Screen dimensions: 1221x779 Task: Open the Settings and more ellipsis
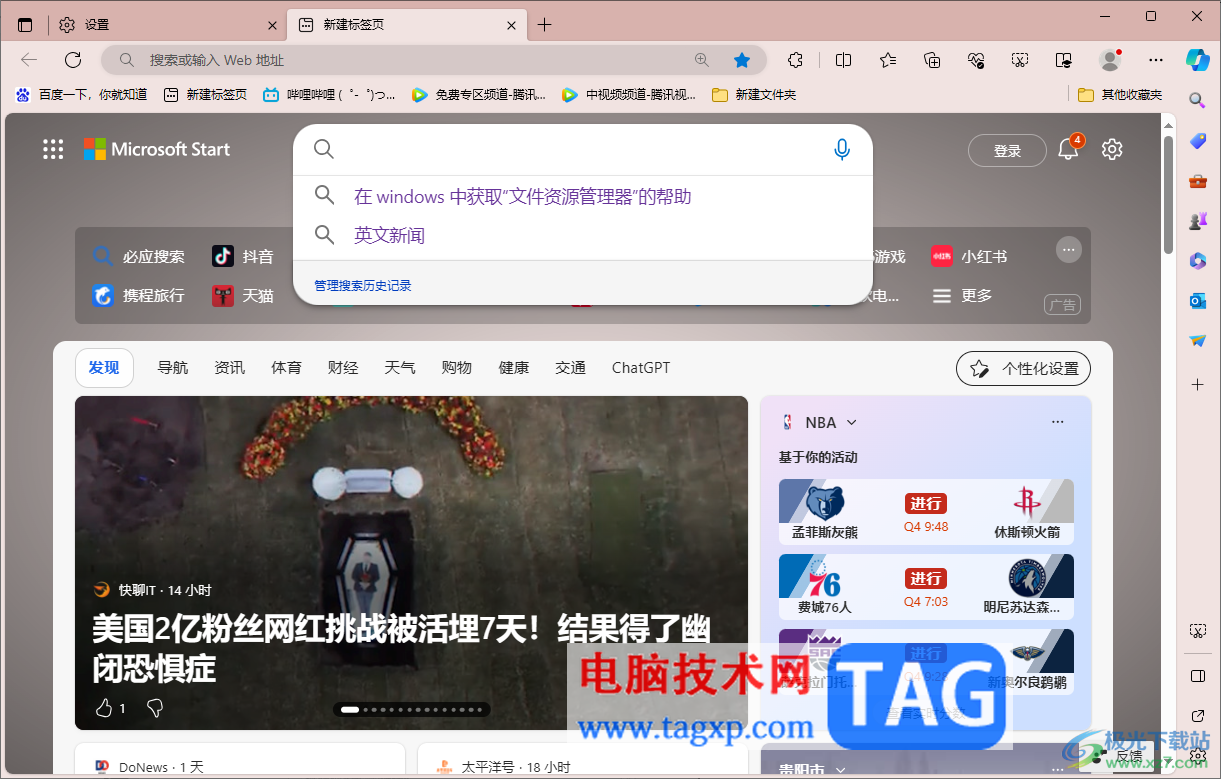pyautogui.click(x=1156, y=60)
